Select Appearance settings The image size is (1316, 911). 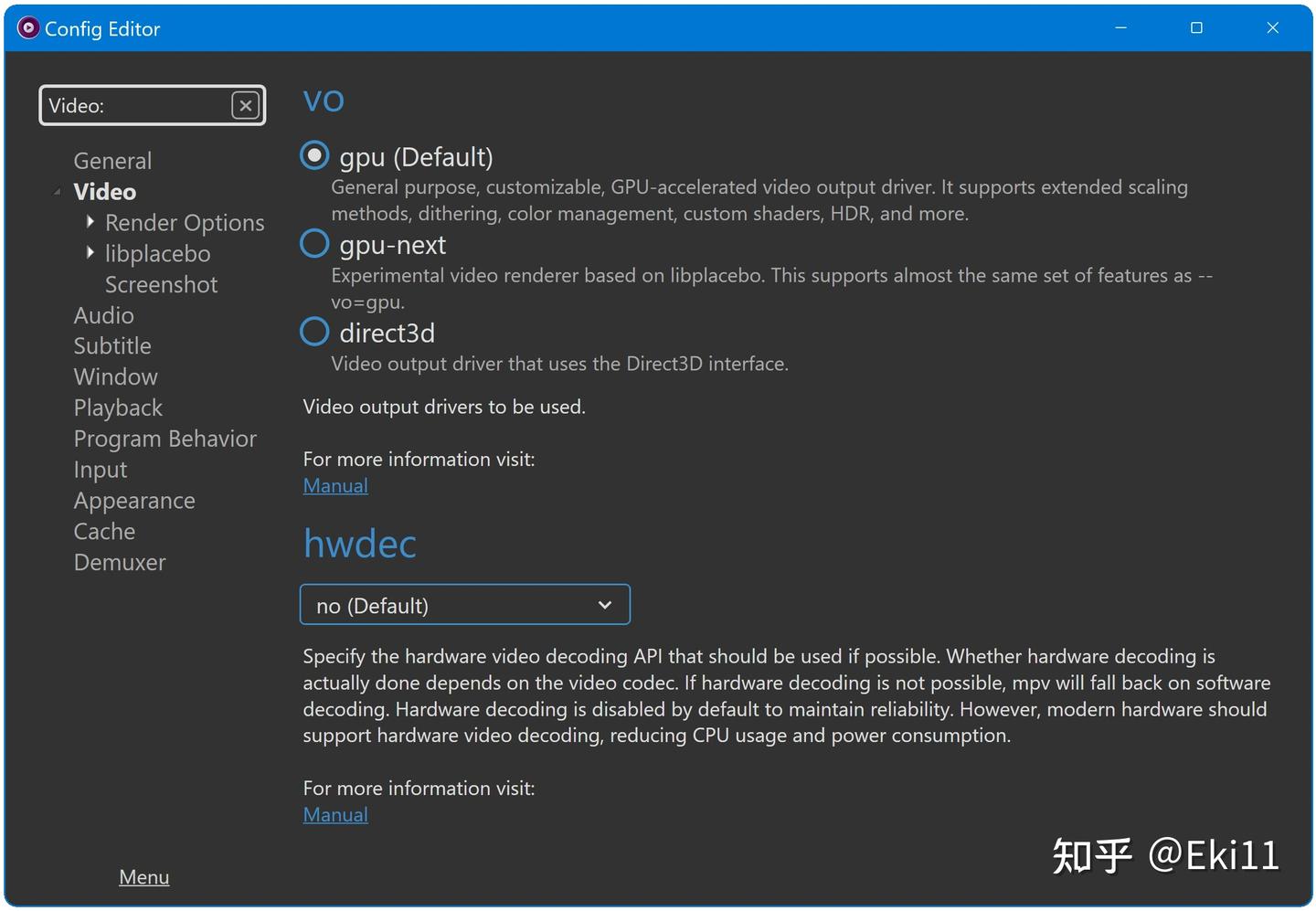pos(134,500)
